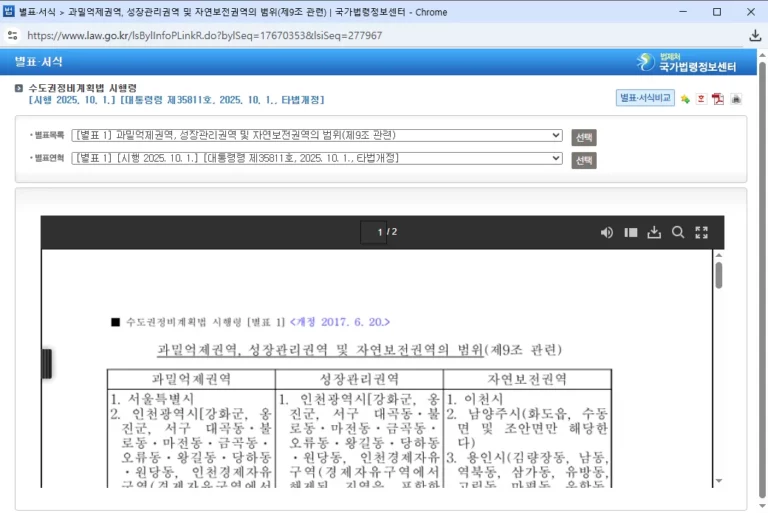The height and width of the screenshot is (513, 768).
Task: Click the viewer scrollbar up arrow
Action: click(719, 255)
